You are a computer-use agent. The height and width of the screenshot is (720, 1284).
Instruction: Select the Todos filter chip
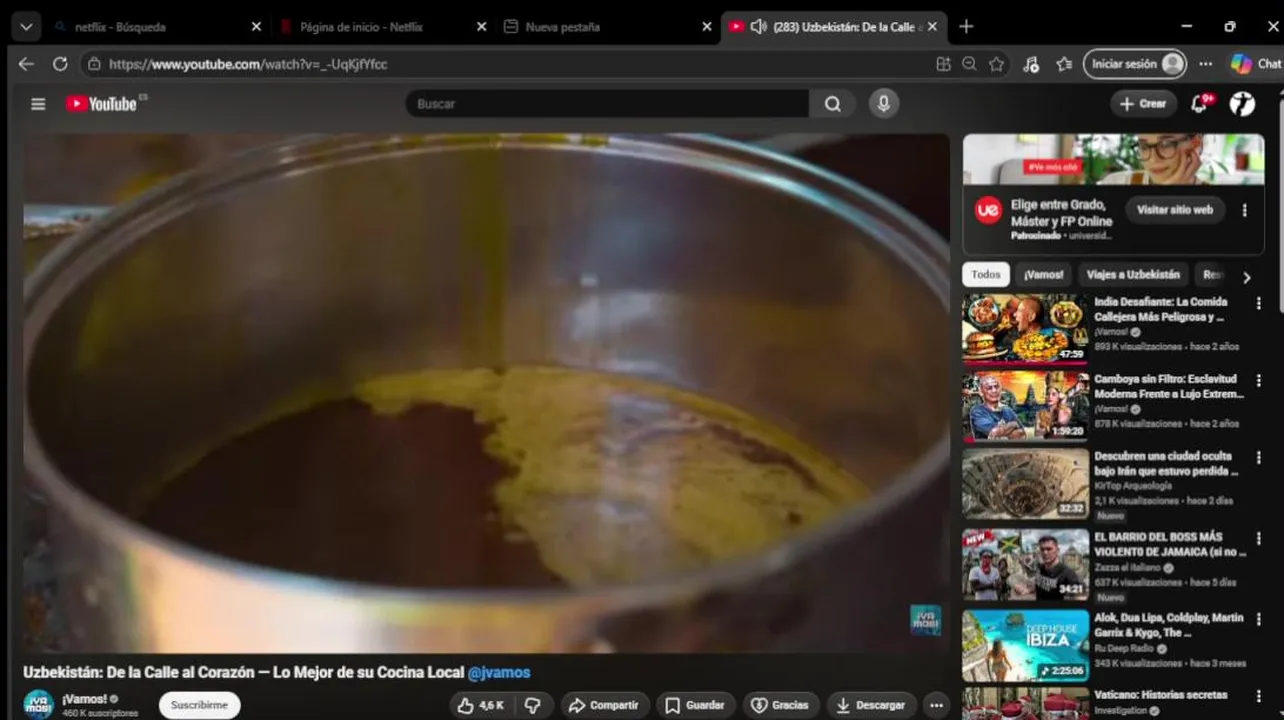click(986, 275)
